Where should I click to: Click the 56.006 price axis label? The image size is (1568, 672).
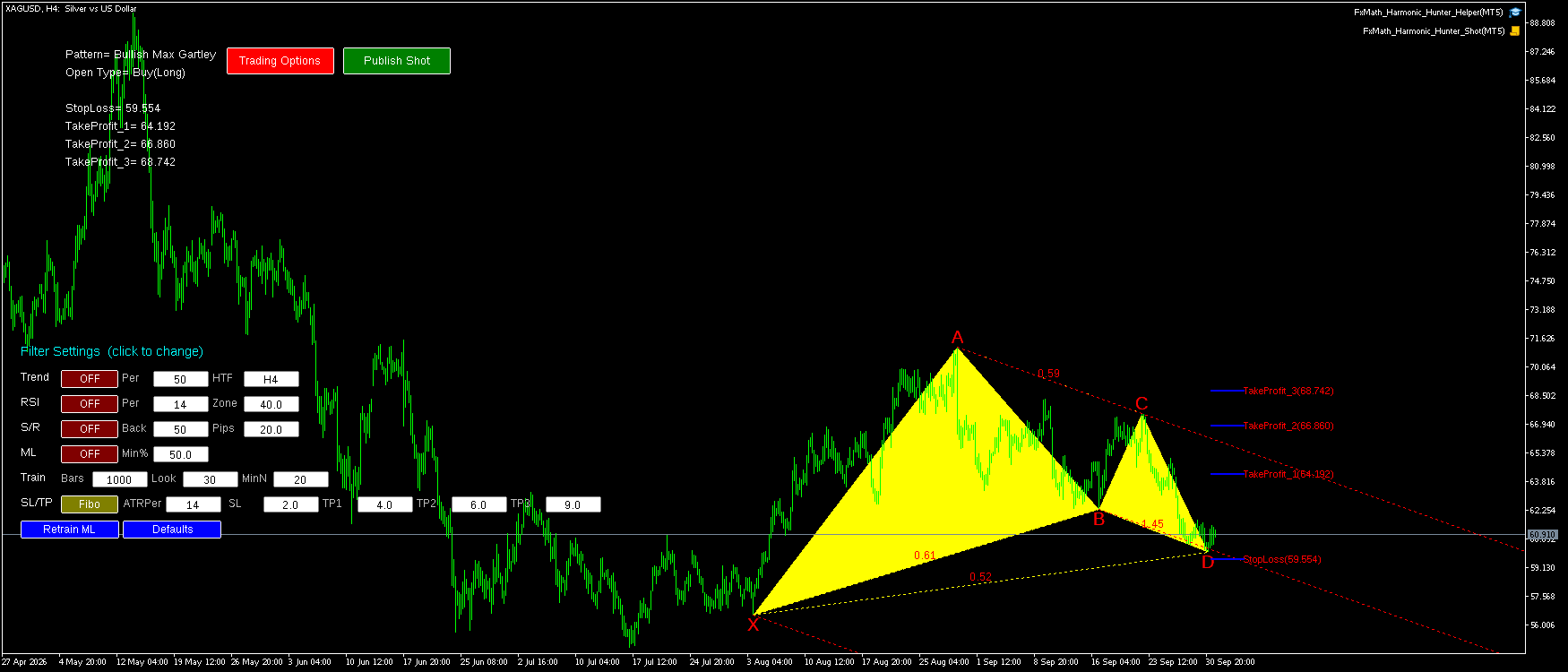click(x=1542, y=625)
